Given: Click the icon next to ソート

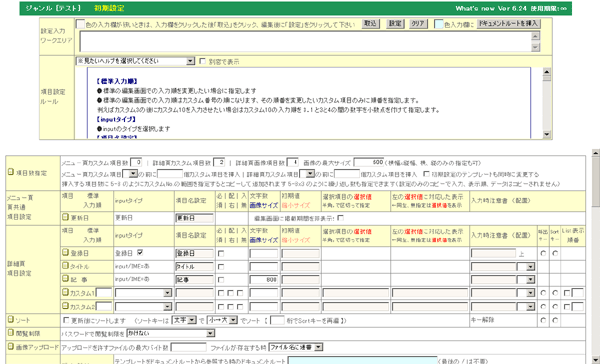Looking at the screenshot, I should tap(11, 319).
